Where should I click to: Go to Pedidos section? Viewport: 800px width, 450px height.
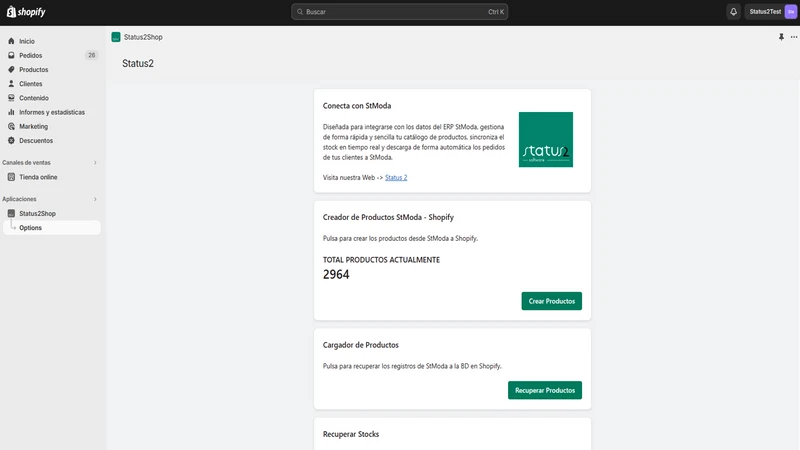[31, 55]
